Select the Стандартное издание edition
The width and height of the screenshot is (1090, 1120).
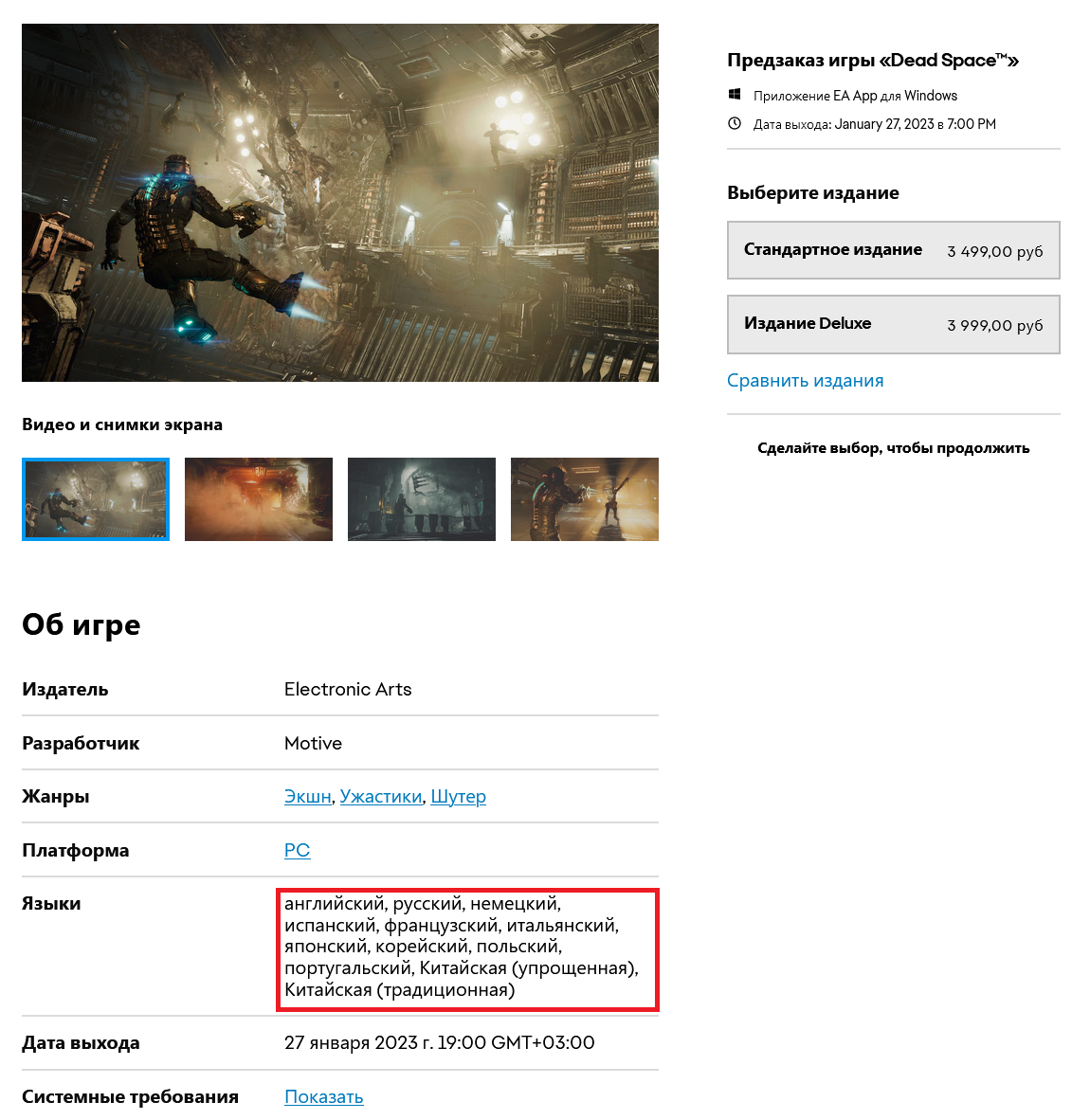pyautogui.click(x=894, y=250)
